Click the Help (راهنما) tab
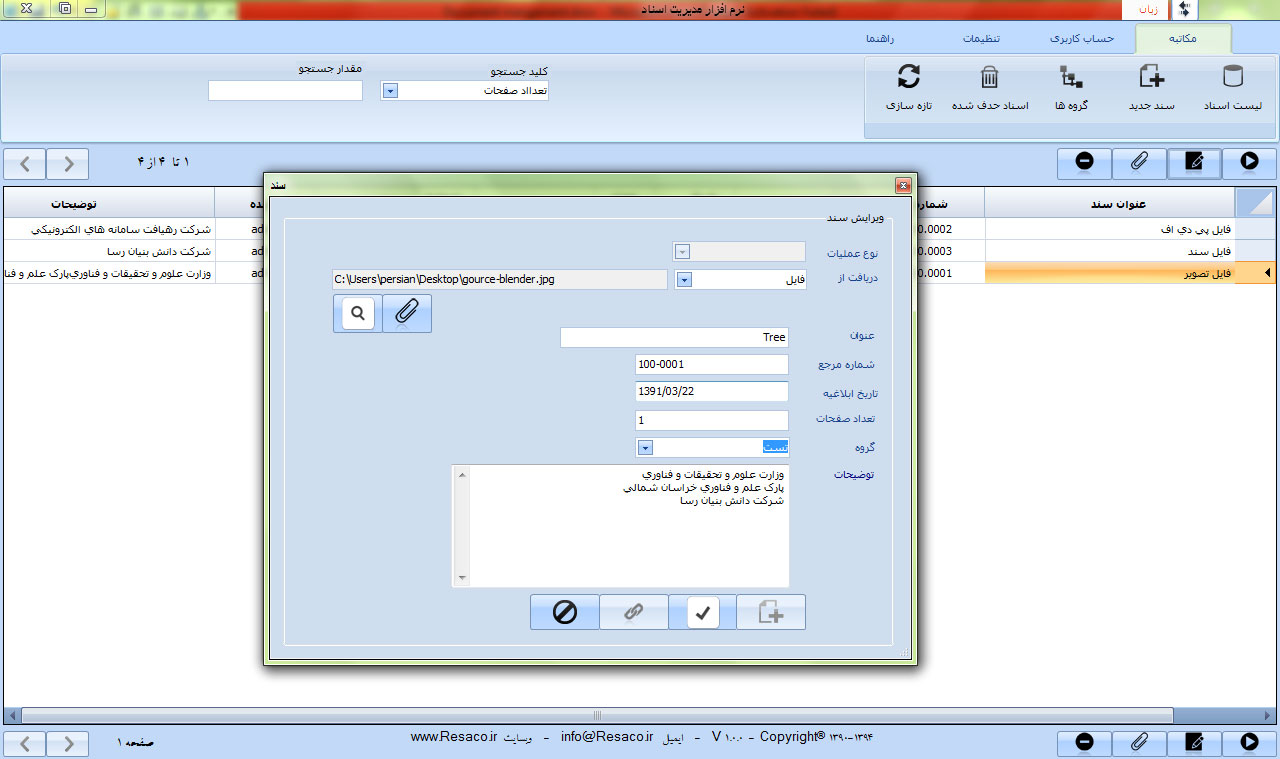Viewport: 1280px width, 759px height. pos(880,39)
